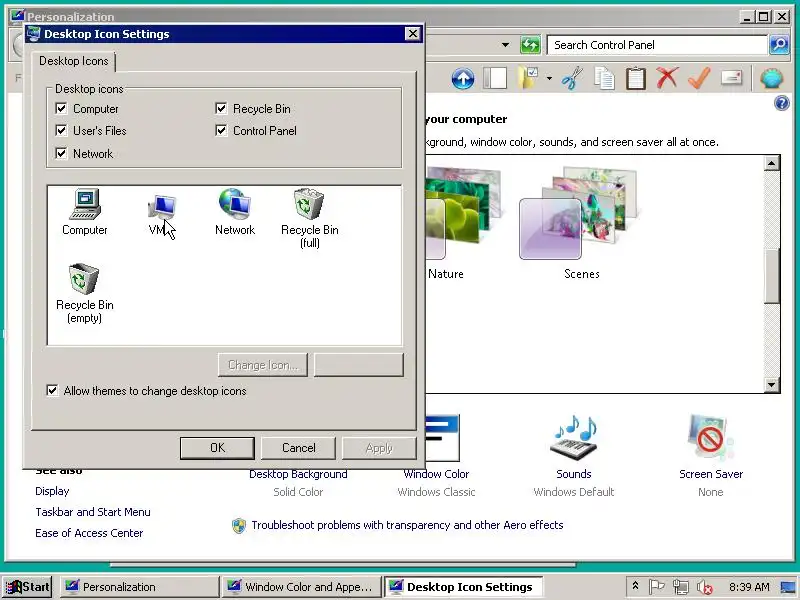Click the Screen Saver label link
This screenshot has height=600, width=800.
point(711,474)
